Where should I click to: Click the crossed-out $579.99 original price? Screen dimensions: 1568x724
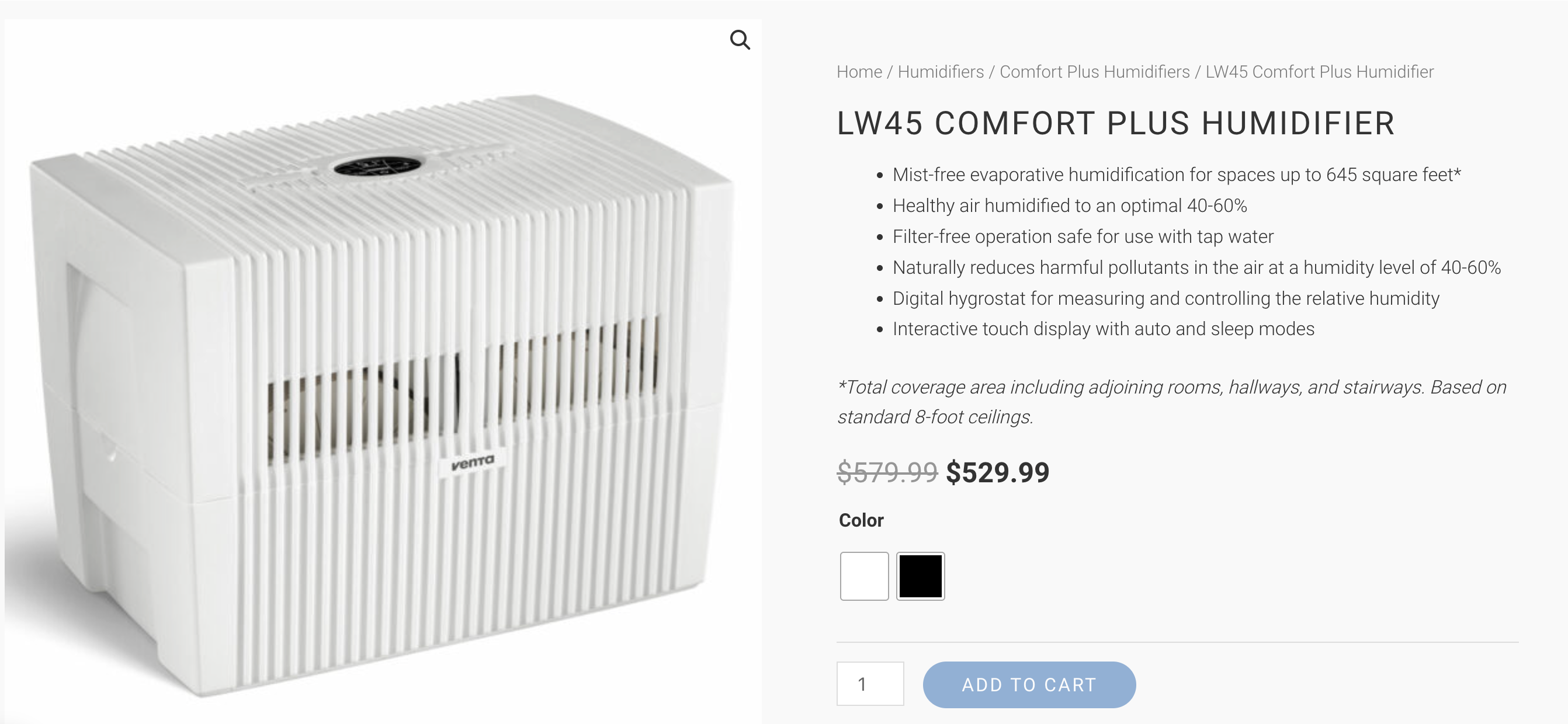pos(887,473)
